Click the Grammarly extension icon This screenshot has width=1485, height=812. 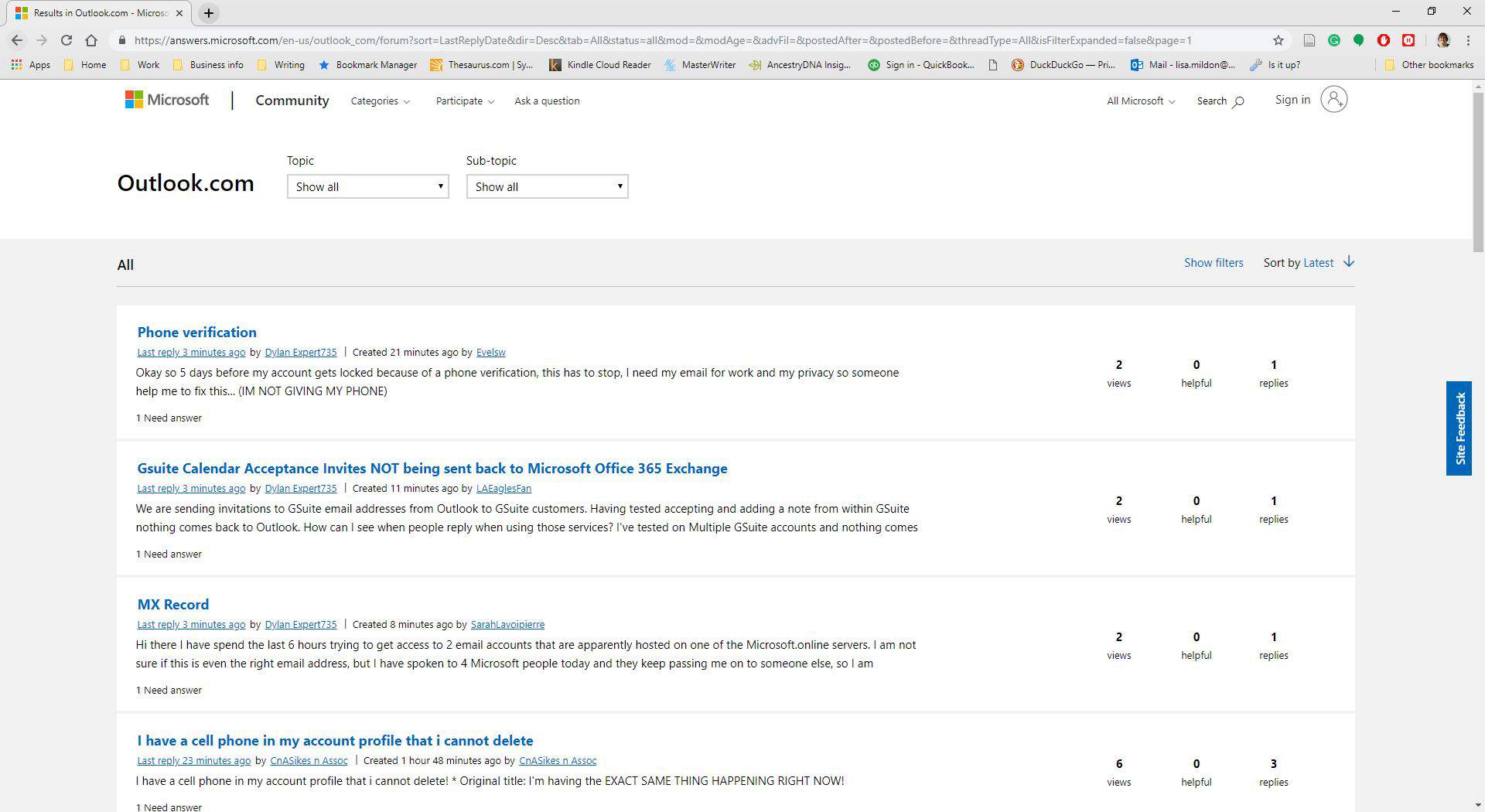1334,40
